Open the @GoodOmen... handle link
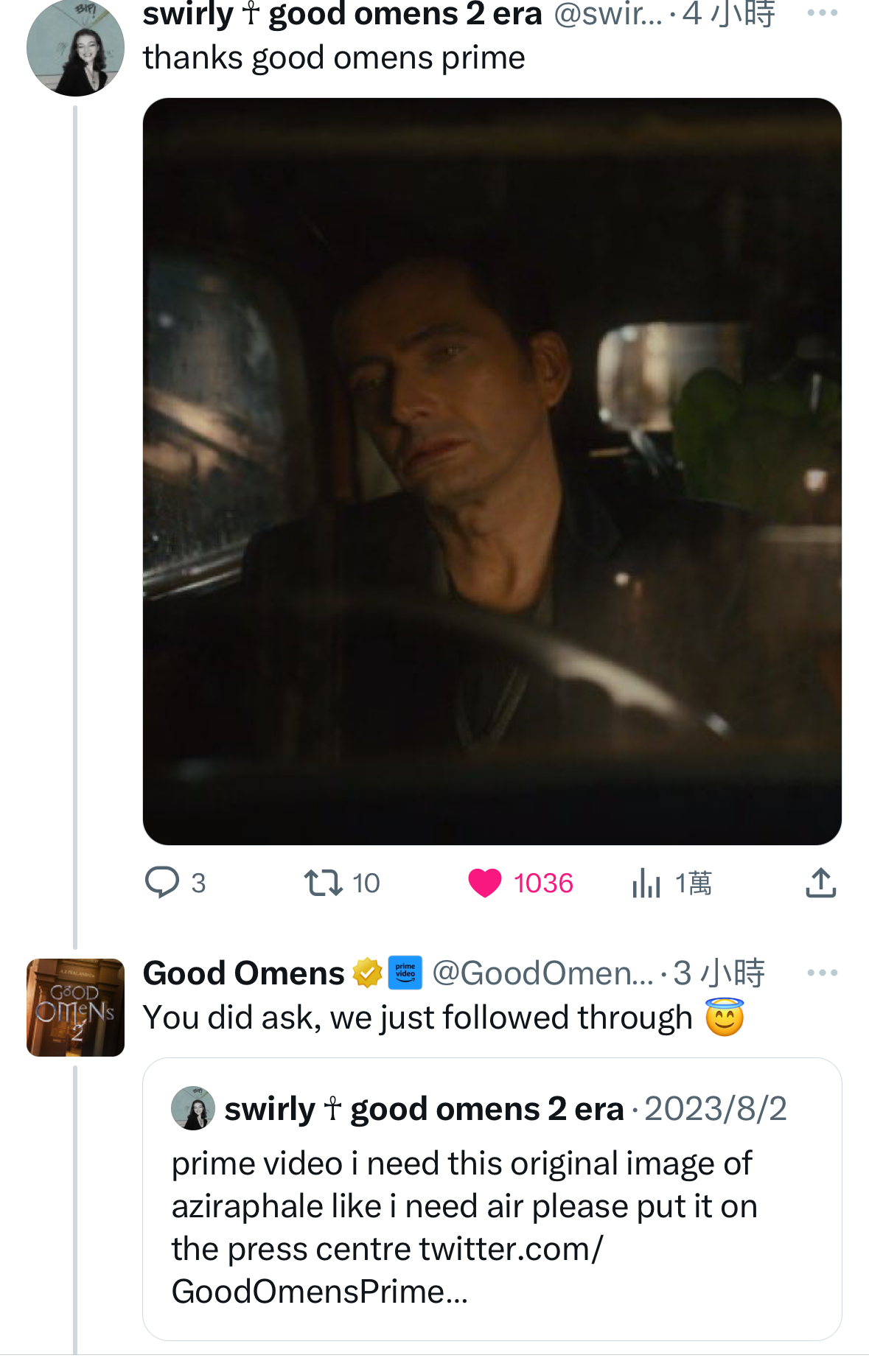 pos(542,973)
